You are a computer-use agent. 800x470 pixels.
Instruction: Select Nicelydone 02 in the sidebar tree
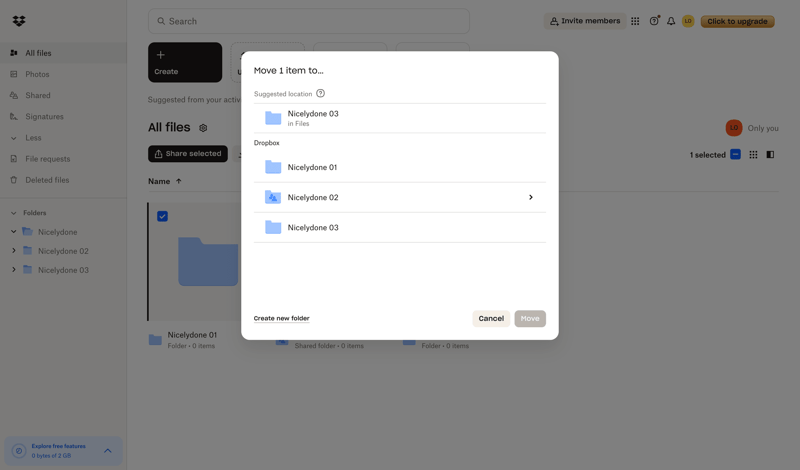click(x=63, y=251)
